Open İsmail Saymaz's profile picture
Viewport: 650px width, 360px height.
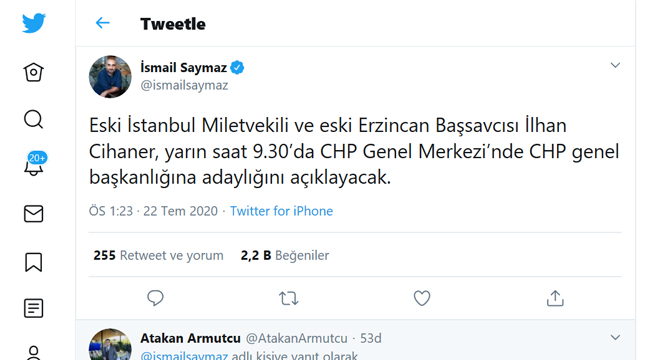(110, 77)
